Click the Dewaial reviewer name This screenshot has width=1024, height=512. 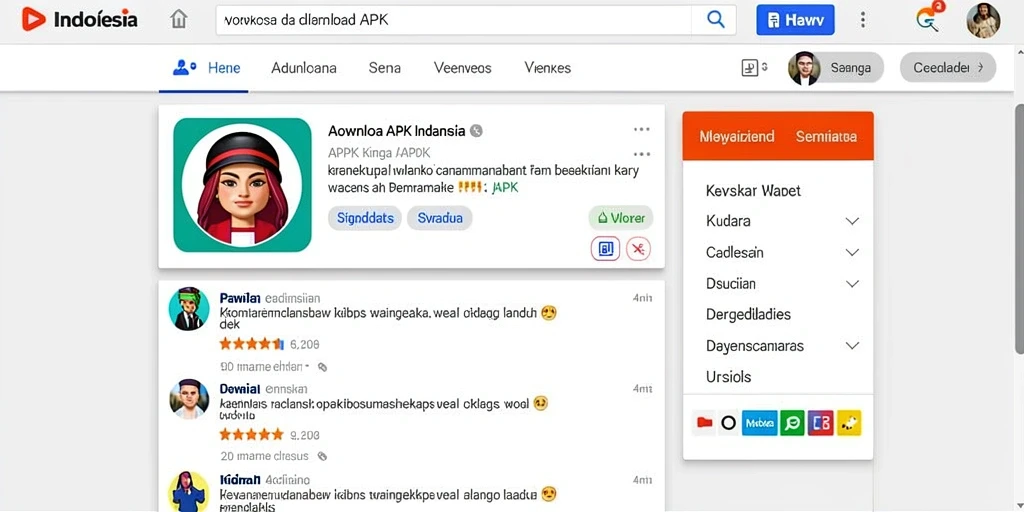tap(240, 389)
